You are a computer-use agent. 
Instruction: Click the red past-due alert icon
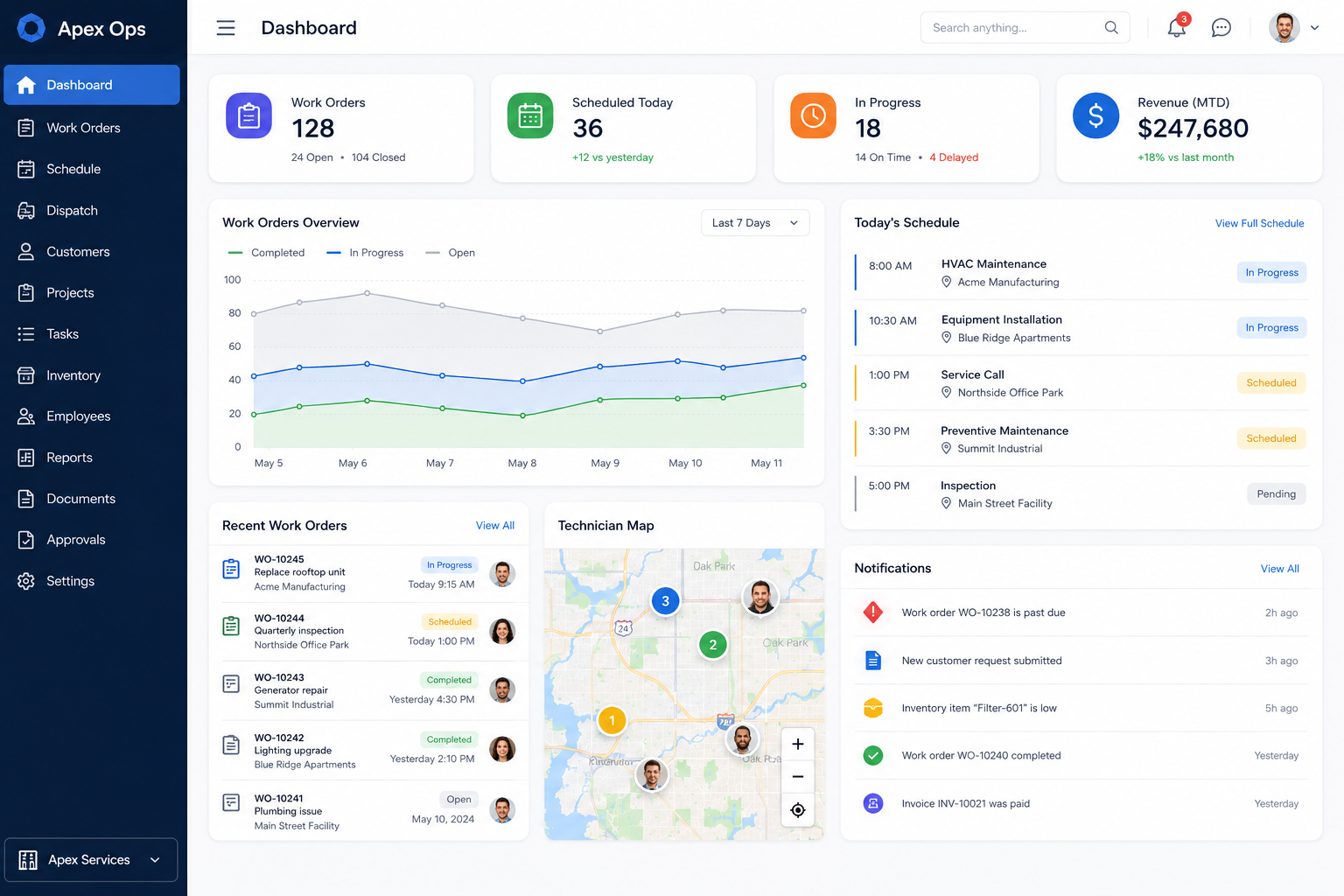(x=873, y=612)
